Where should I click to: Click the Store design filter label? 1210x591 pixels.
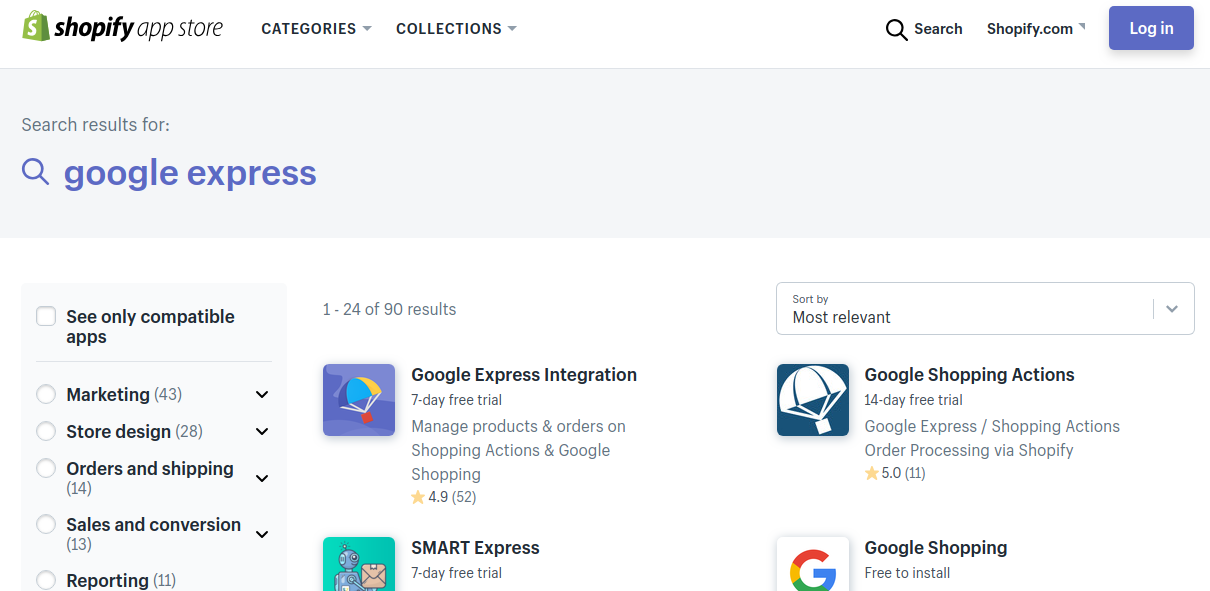click(x=134, y=431)
